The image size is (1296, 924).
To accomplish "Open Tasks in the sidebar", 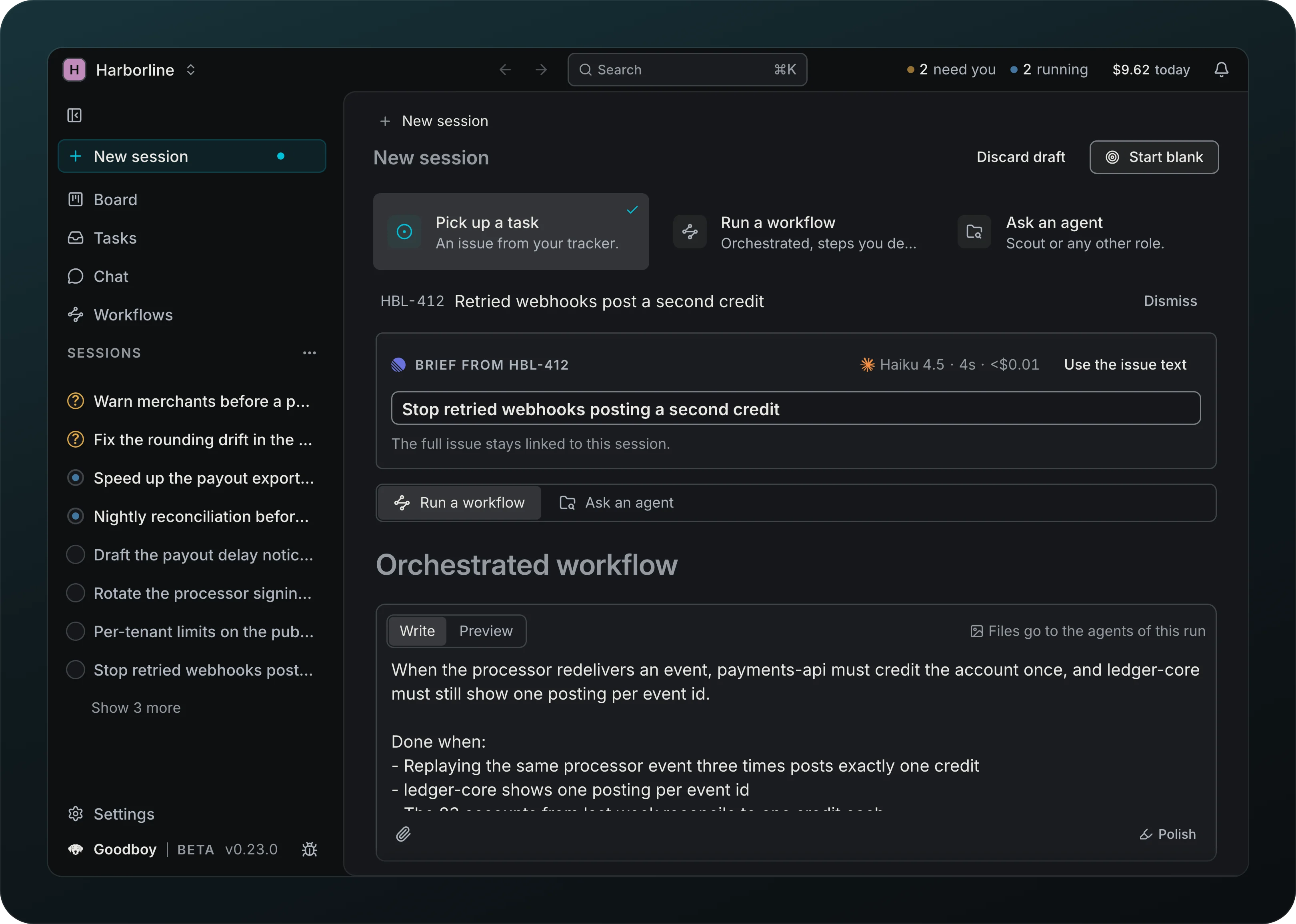I will [192, 238].
